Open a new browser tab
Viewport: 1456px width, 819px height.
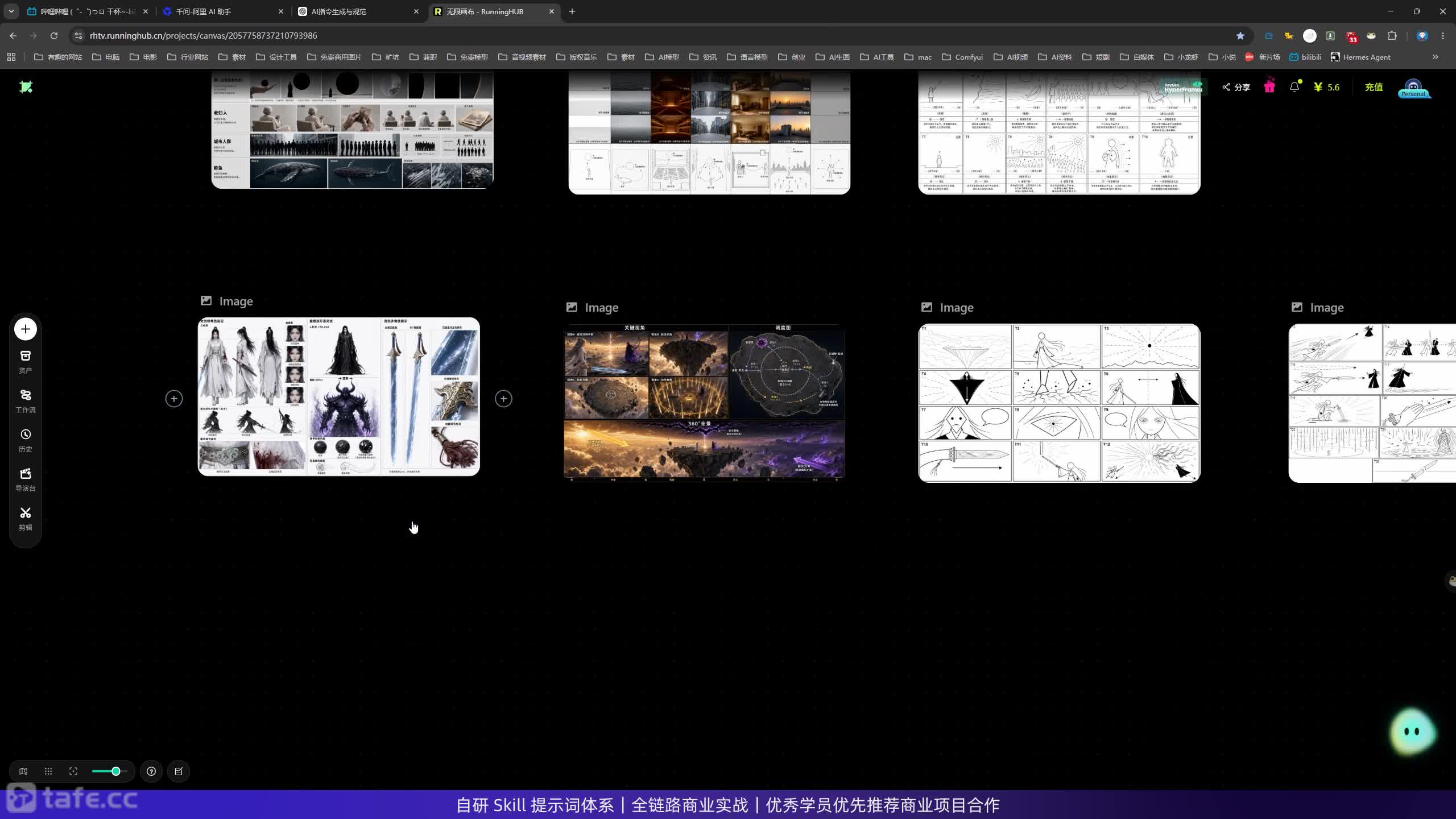(572, 11)
